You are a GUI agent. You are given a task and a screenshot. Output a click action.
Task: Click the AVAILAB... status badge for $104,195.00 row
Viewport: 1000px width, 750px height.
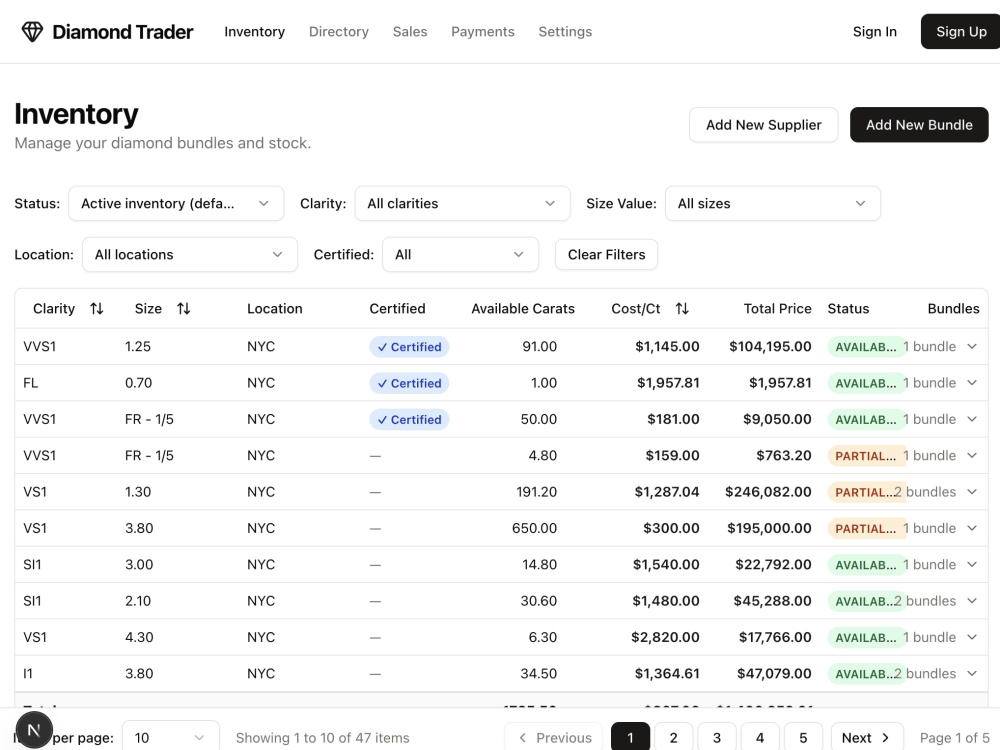coord(865,347)
